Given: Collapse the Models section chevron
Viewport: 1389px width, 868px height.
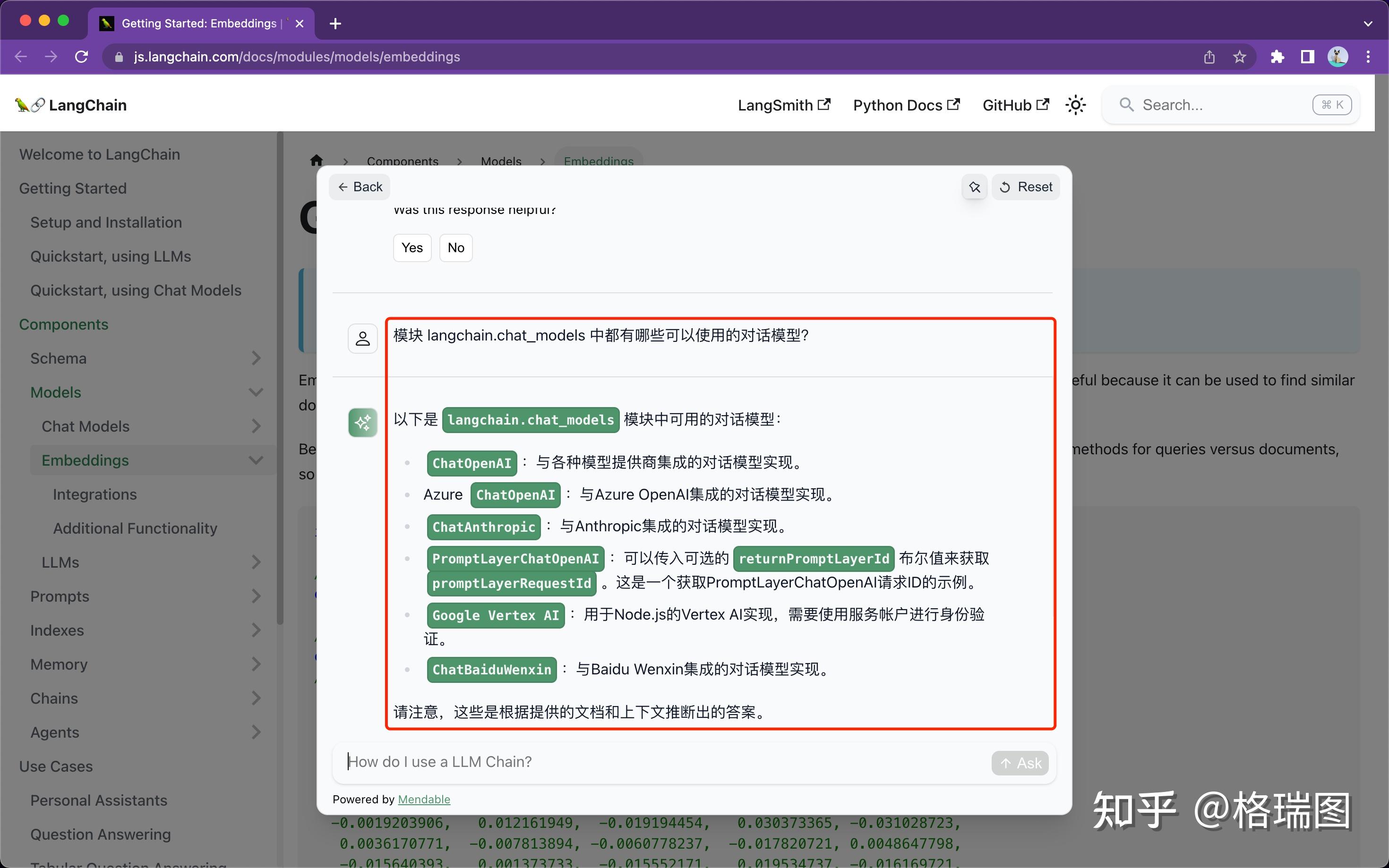Looking at the screenshot, I should (x=256, y=392).
